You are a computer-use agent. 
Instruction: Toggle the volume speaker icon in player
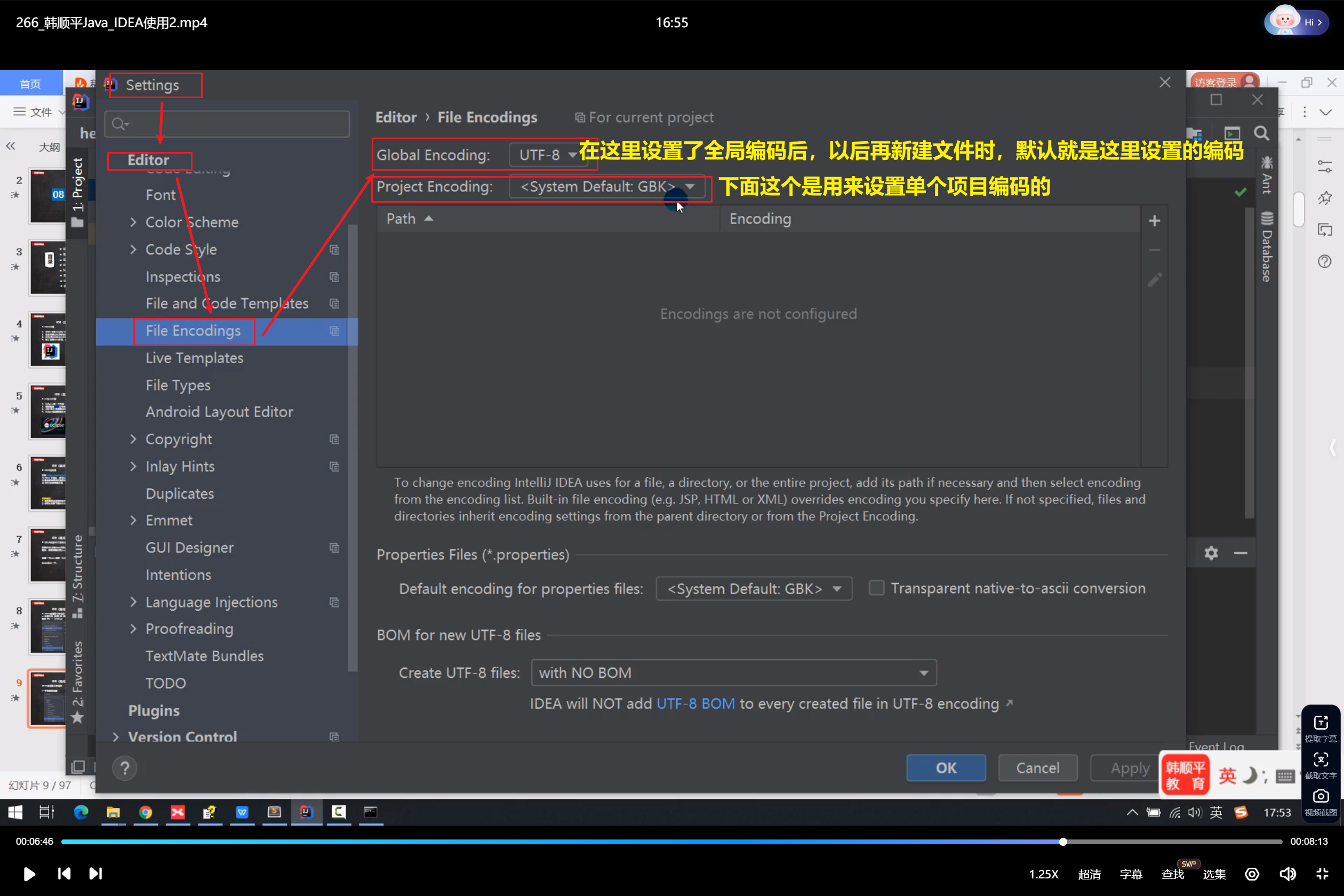(1287, 874)
